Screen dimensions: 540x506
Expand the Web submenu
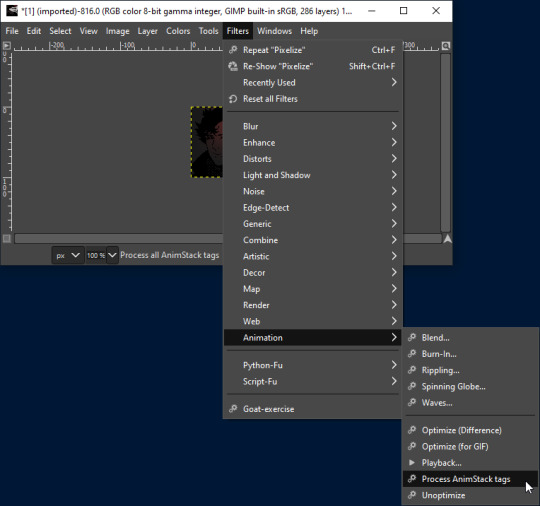point(312,321)
